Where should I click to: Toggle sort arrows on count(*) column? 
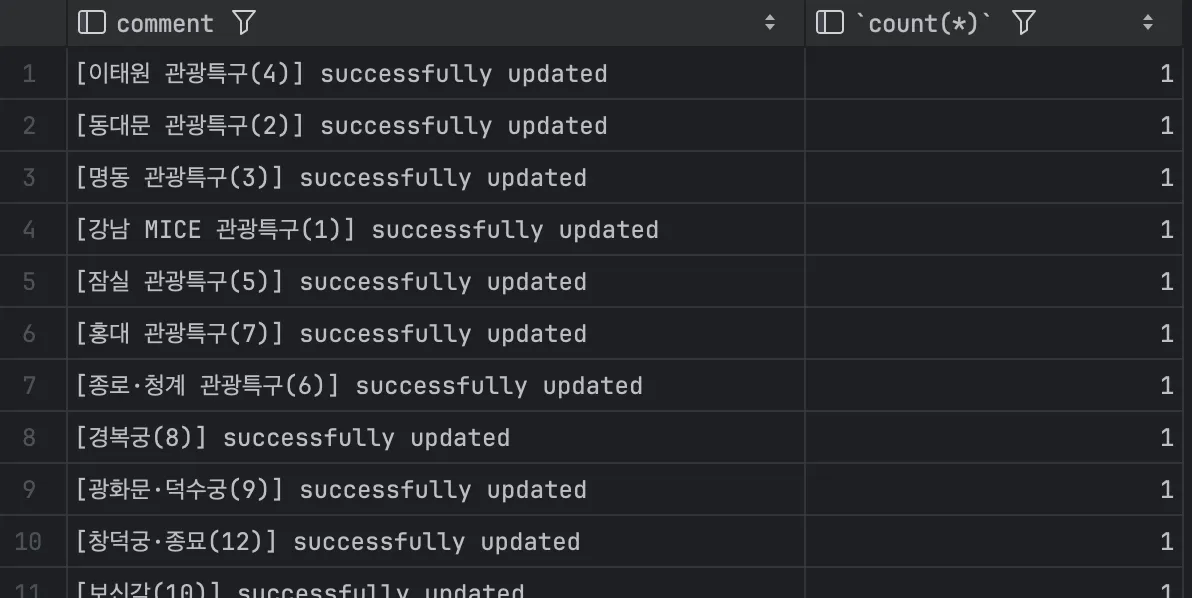(1148, 23)
